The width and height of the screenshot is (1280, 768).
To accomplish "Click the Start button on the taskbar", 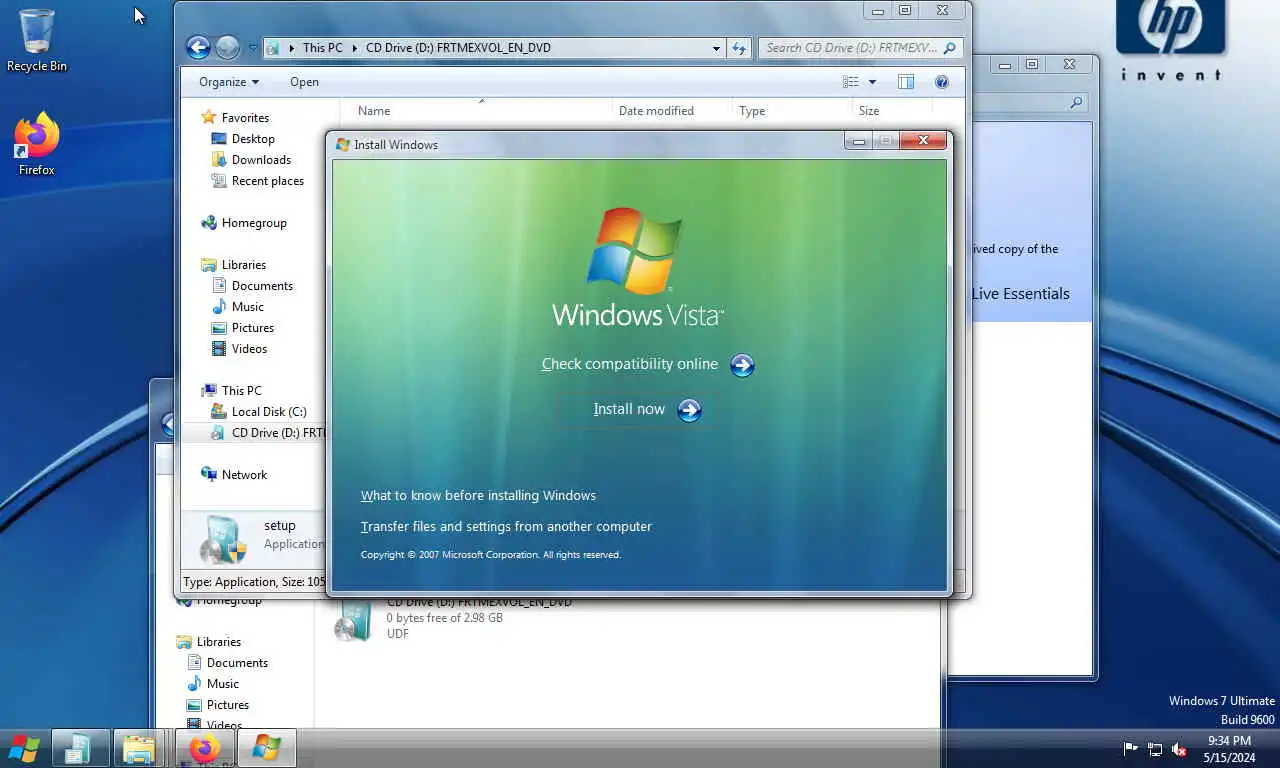I will [x=23, y=748].
